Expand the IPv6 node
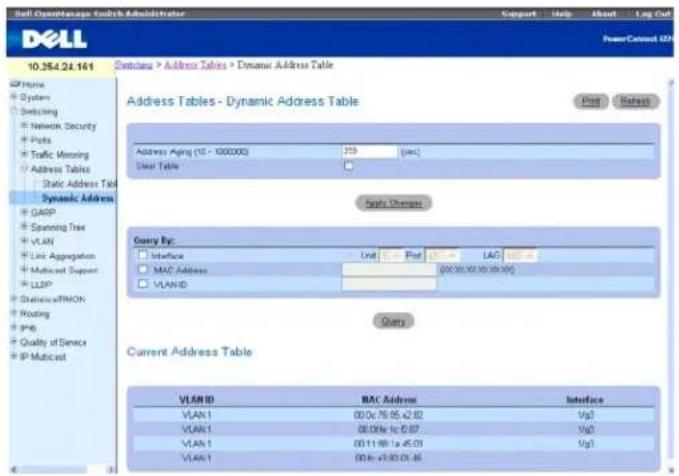Viewport: 679px width, 476px height. 14,327
